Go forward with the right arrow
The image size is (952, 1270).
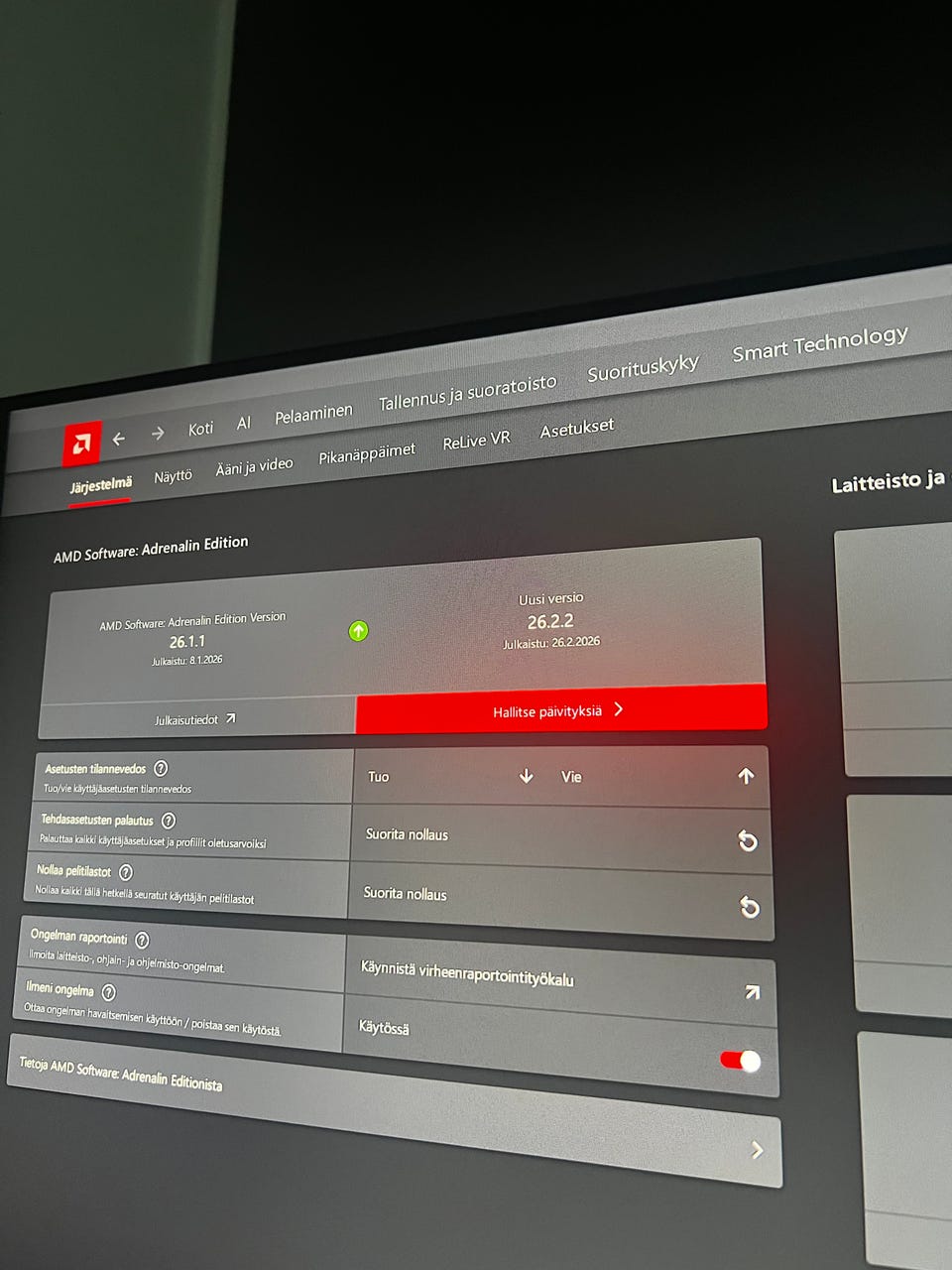click(158, 433)
